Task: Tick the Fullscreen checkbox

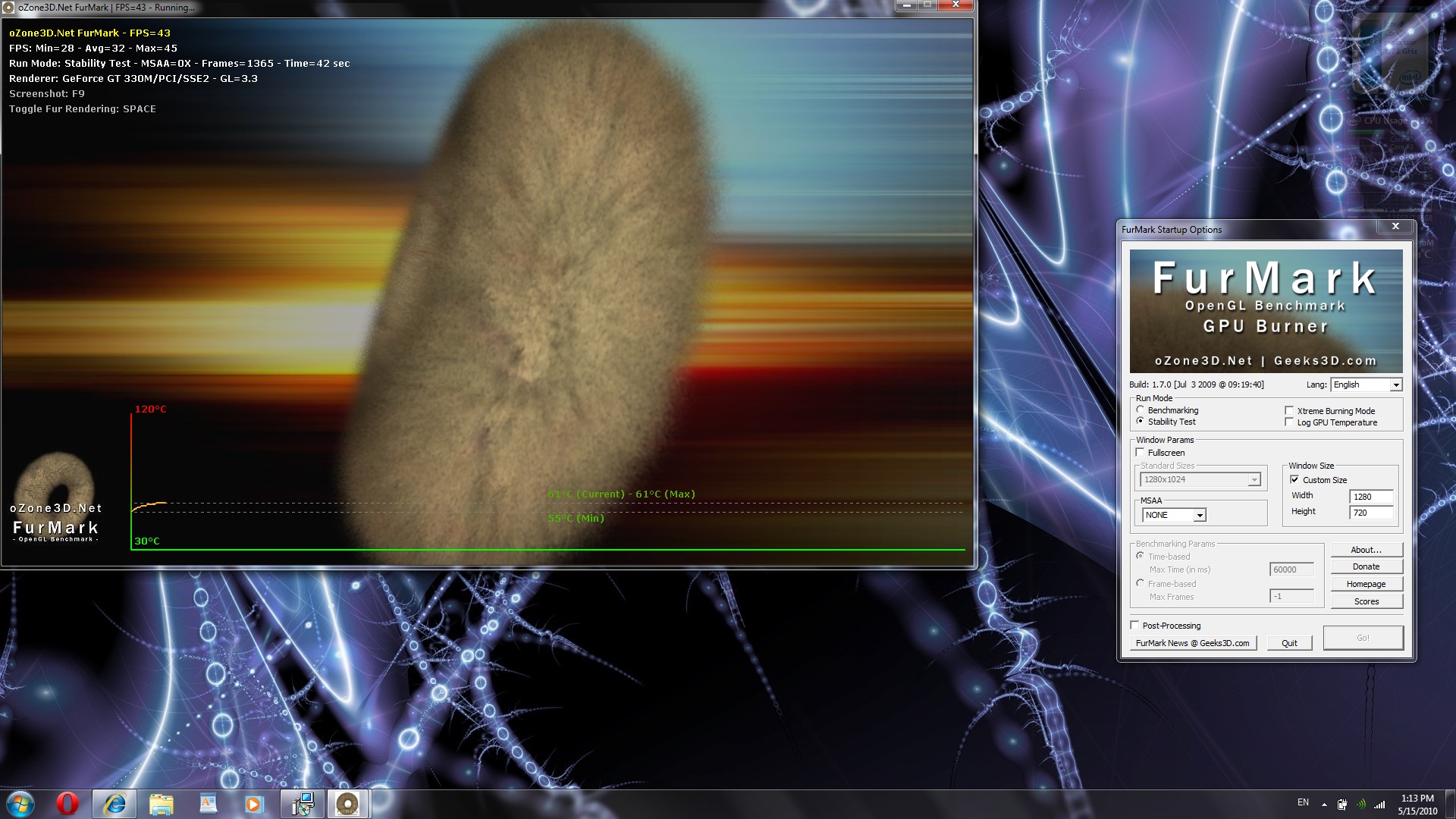Action: tap(1140, 453)
